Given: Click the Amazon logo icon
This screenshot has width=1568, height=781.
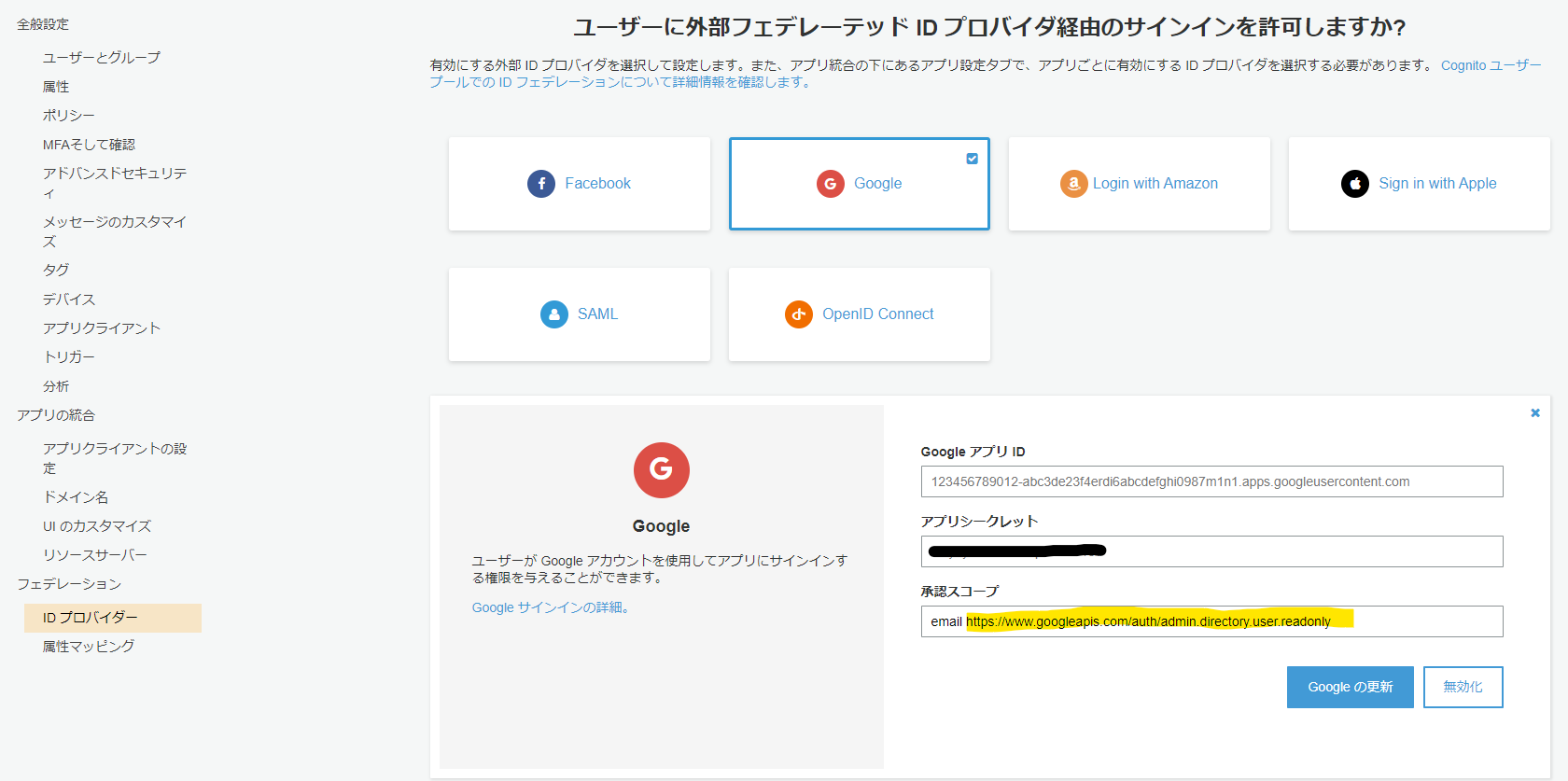Looking at the screenshot, I should [1073, 184].
